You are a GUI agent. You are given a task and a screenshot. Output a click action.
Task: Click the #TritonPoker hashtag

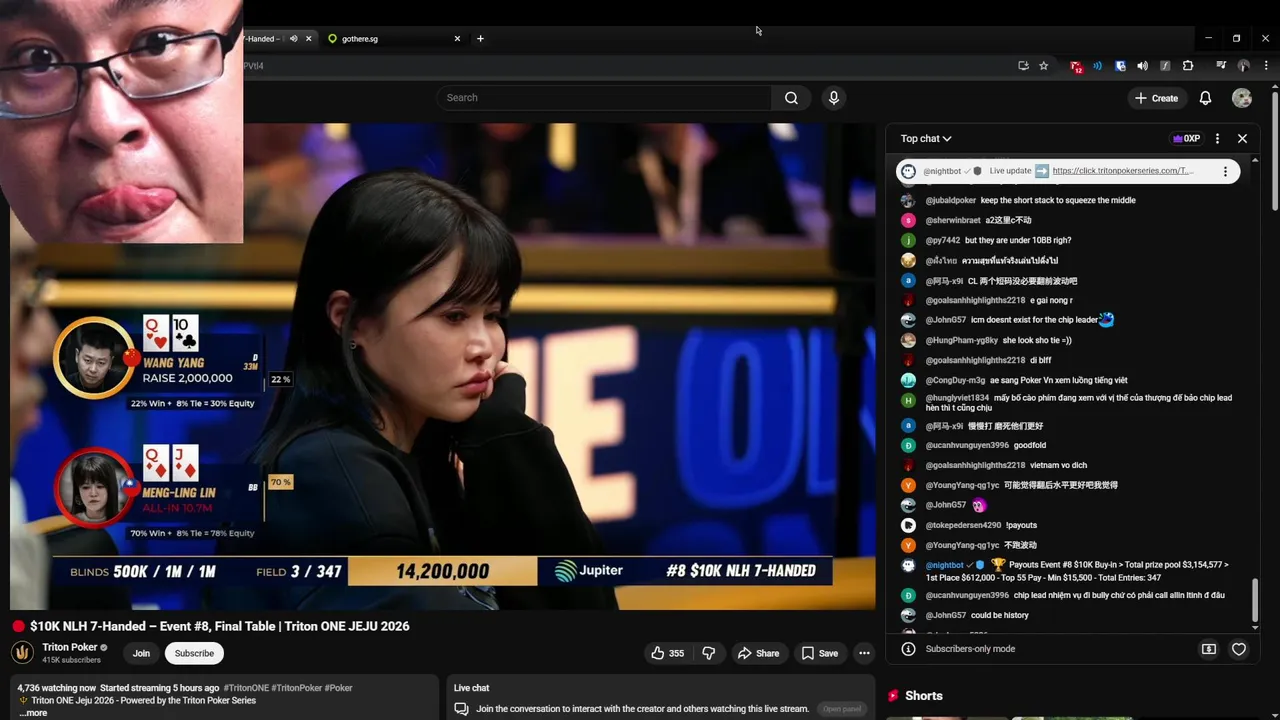click(x=297, y=688)
